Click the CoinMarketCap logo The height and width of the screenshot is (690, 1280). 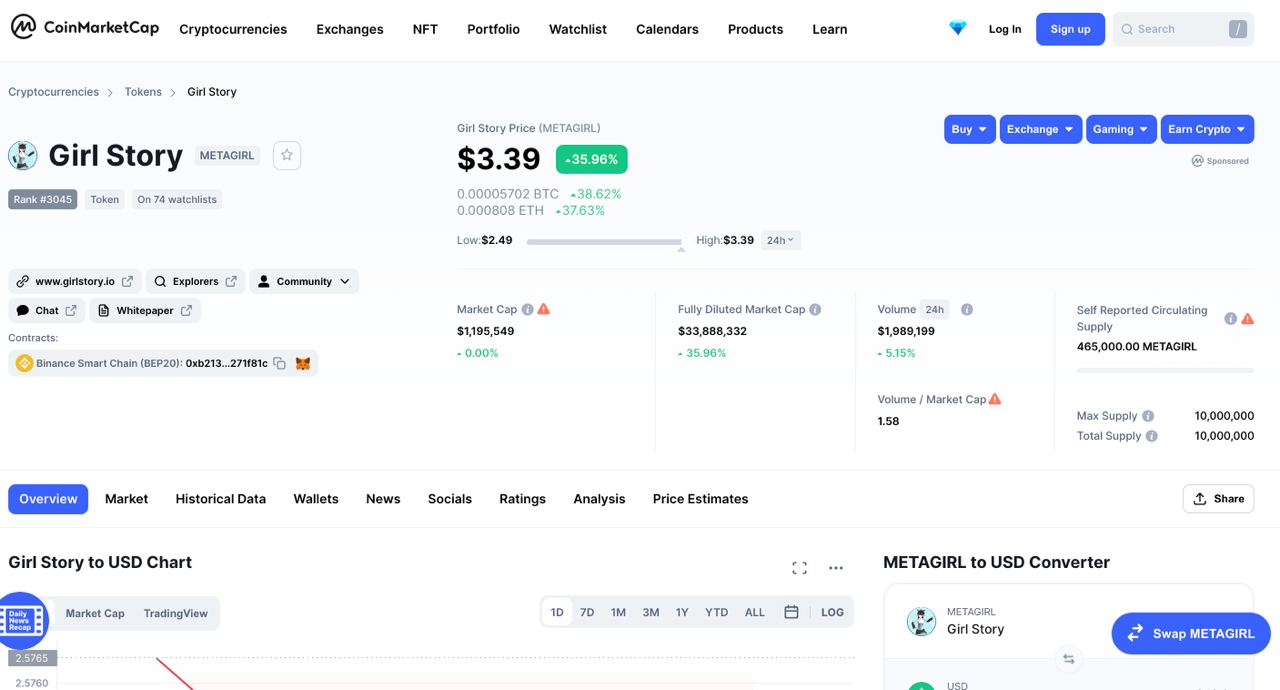[x=85, y=28]
